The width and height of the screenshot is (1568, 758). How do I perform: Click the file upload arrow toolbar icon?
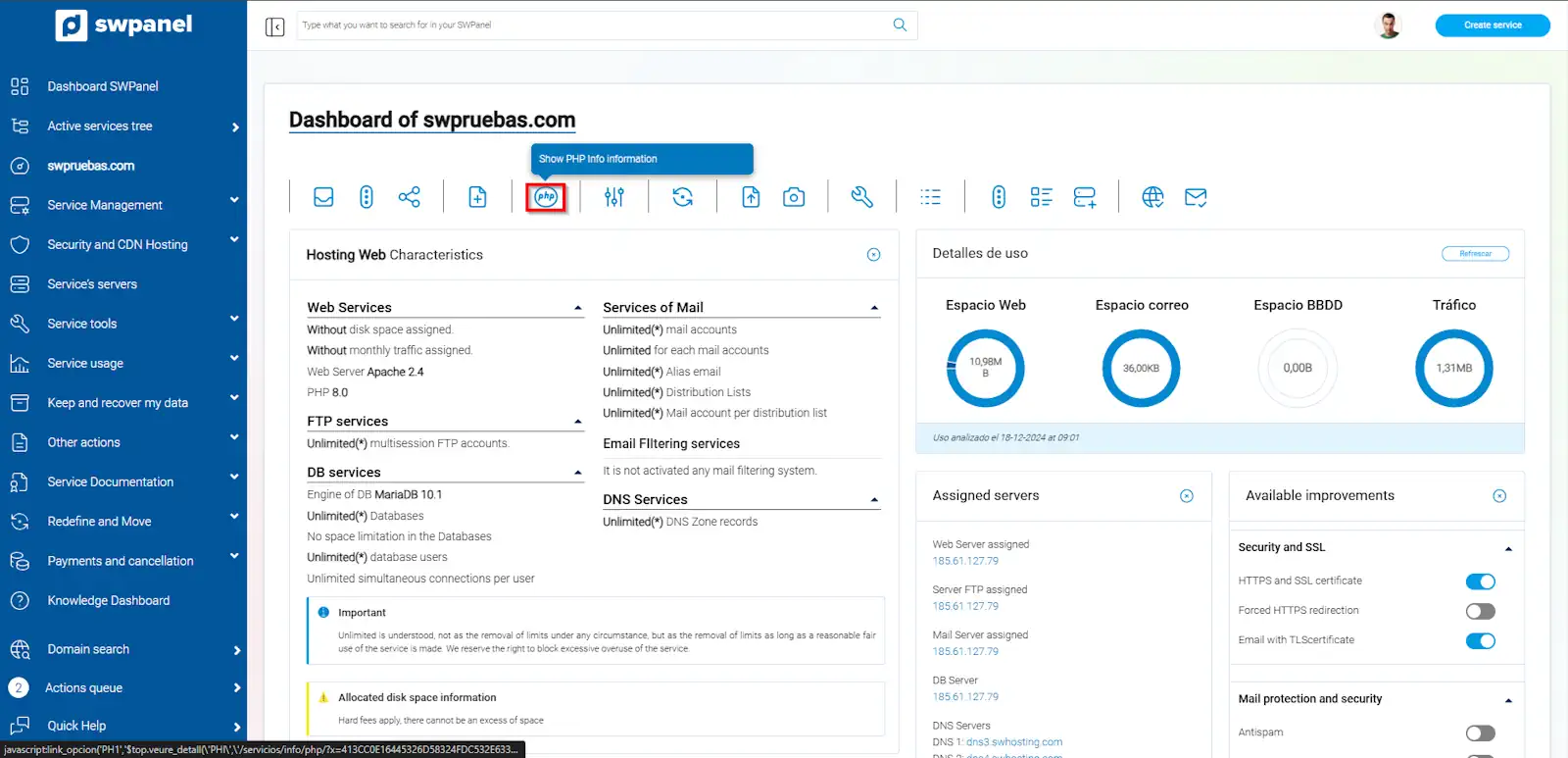751,197
